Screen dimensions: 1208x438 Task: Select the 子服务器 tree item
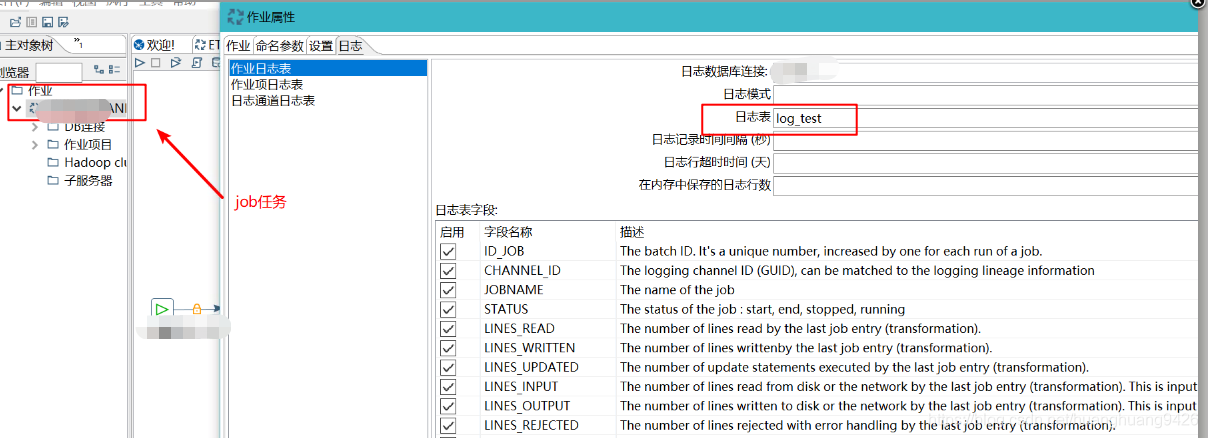[88, 180]
